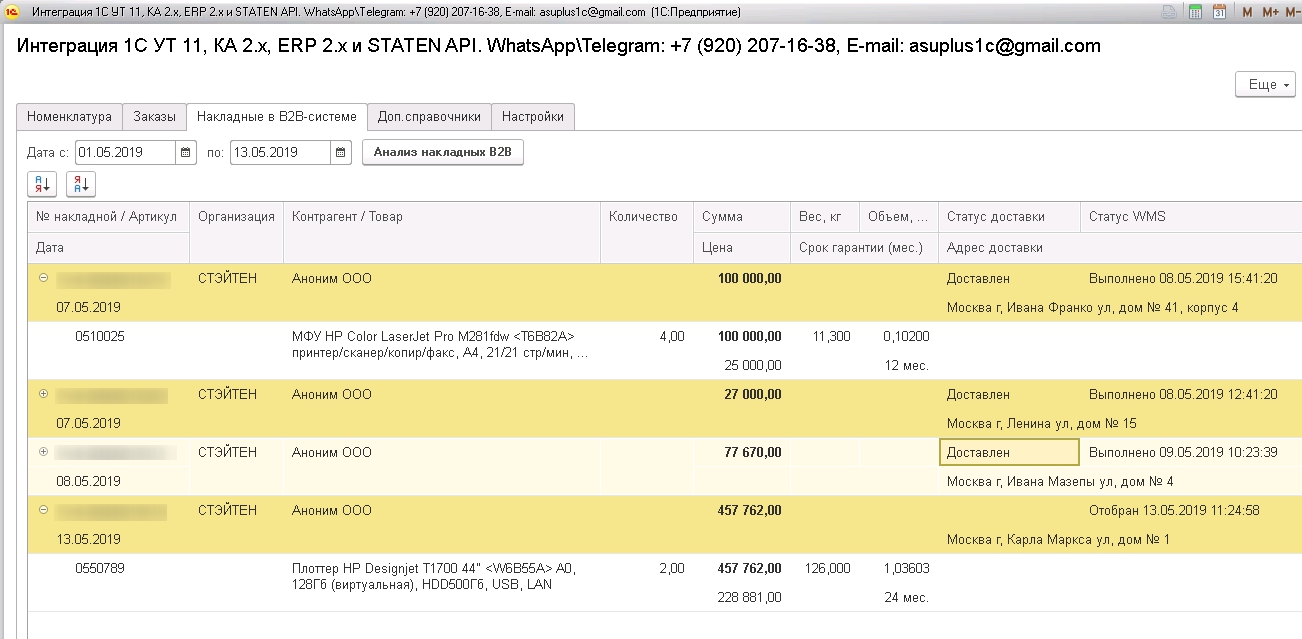Click the 'Статус WMS' column header

[x=1190, y=217]
